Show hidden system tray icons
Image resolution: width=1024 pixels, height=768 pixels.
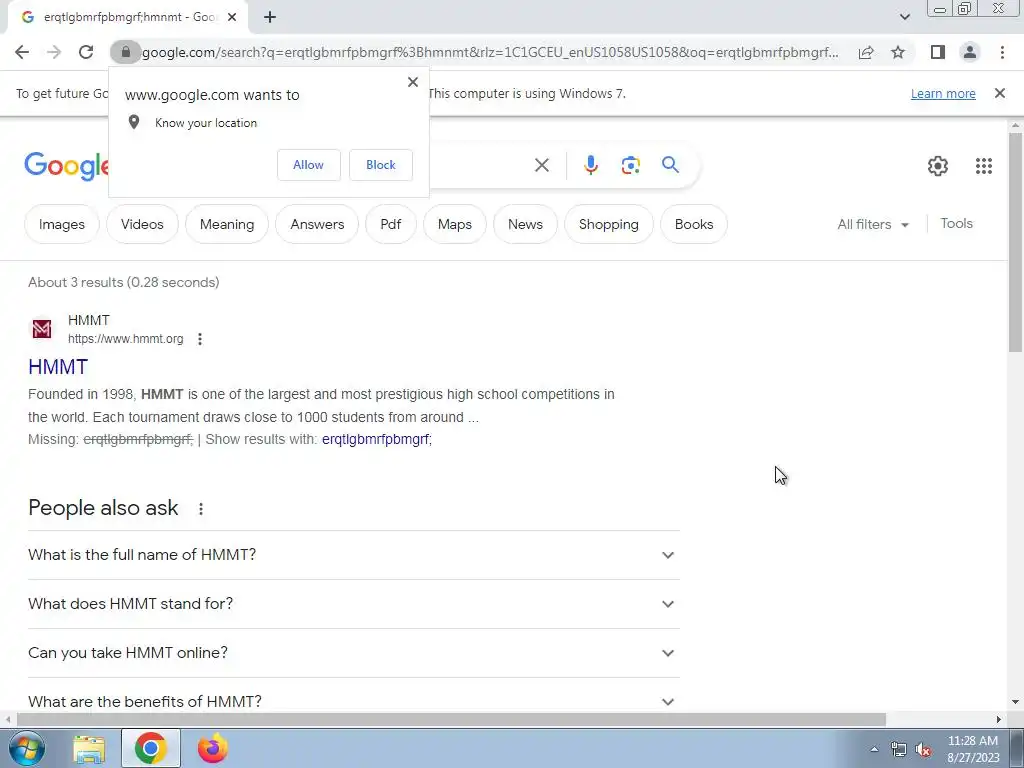874,749
